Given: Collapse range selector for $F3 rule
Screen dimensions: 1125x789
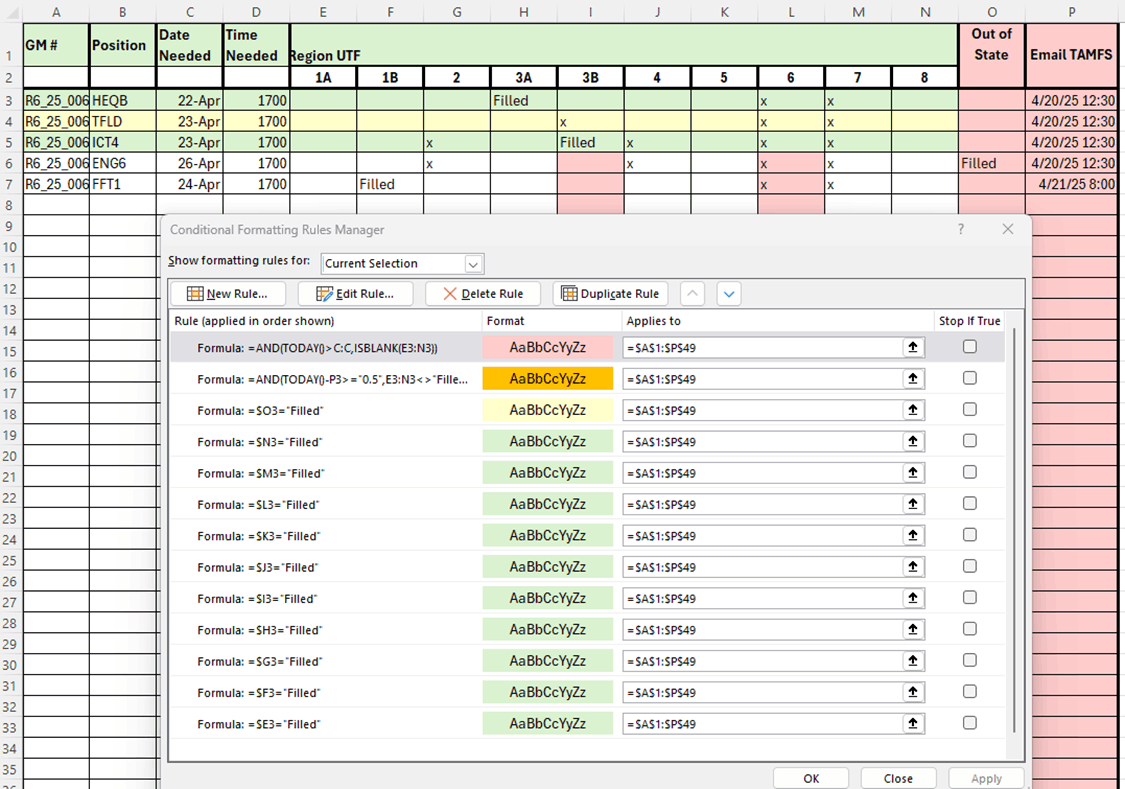Looking at the screenshot, I should [913, 692].
